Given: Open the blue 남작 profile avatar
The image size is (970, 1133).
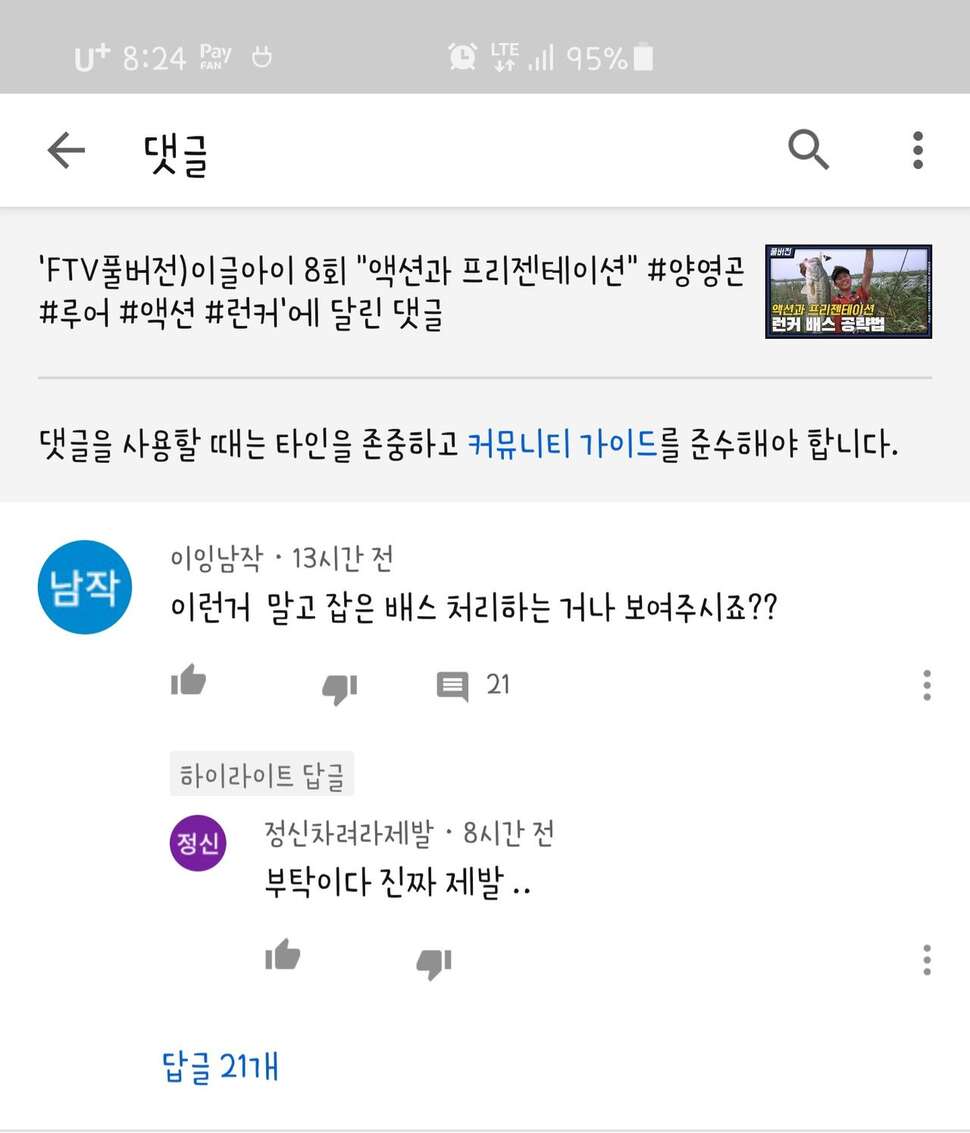Looking at the screenshot, I should point(85,587).
